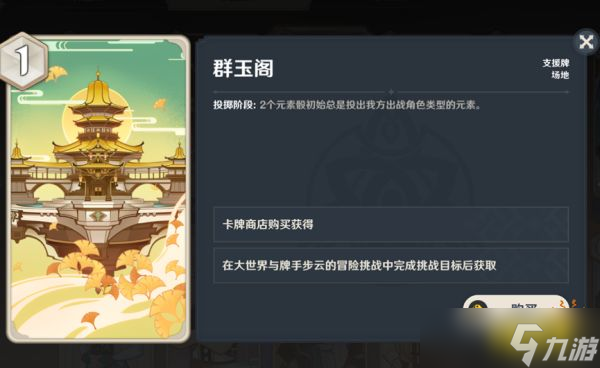Click the faded emblem behind the description
The height and width of the screenshot is (368, 600).
(390, 161)
